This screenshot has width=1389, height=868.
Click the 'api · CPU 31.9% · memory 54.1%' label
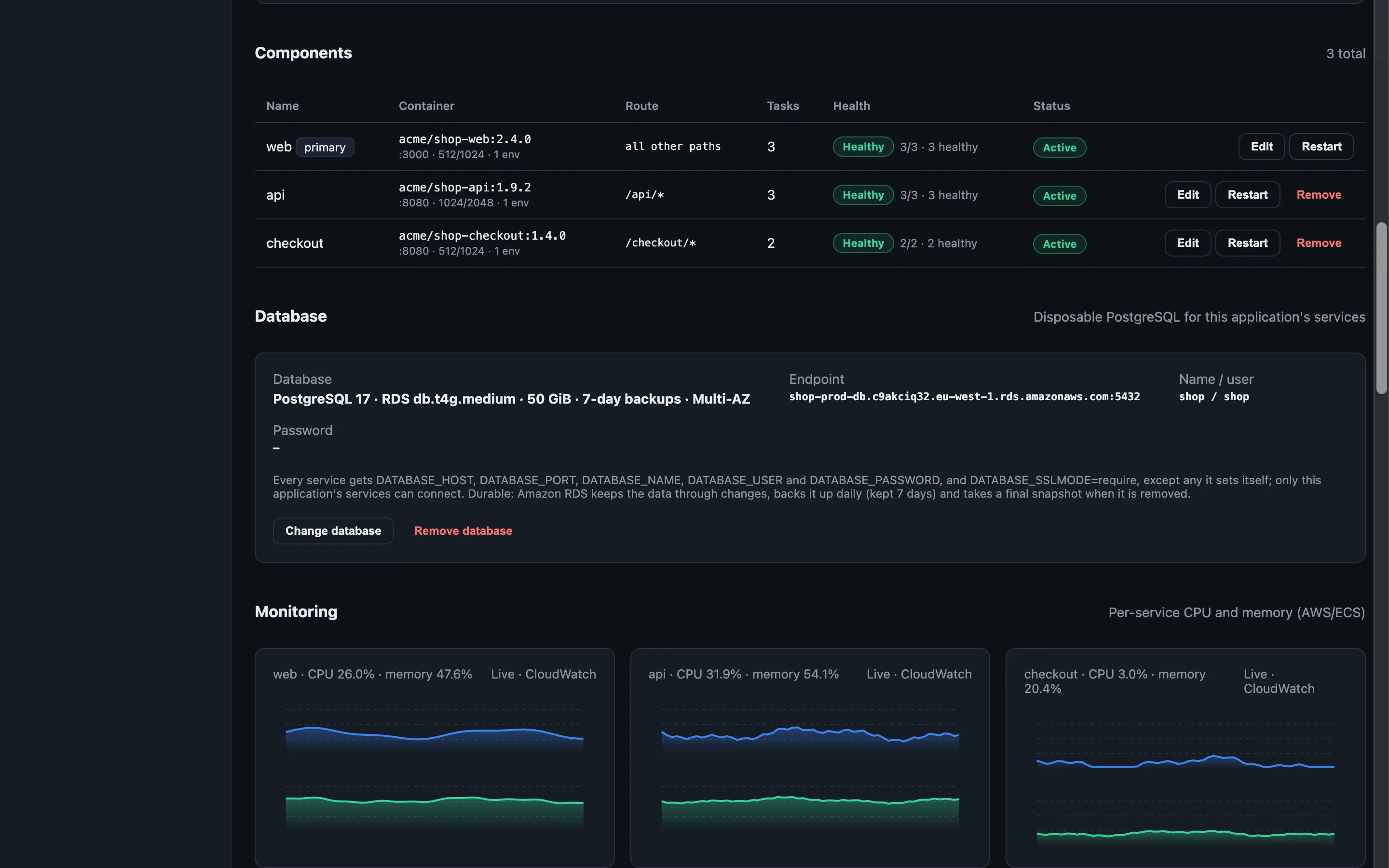click(743, 674)
